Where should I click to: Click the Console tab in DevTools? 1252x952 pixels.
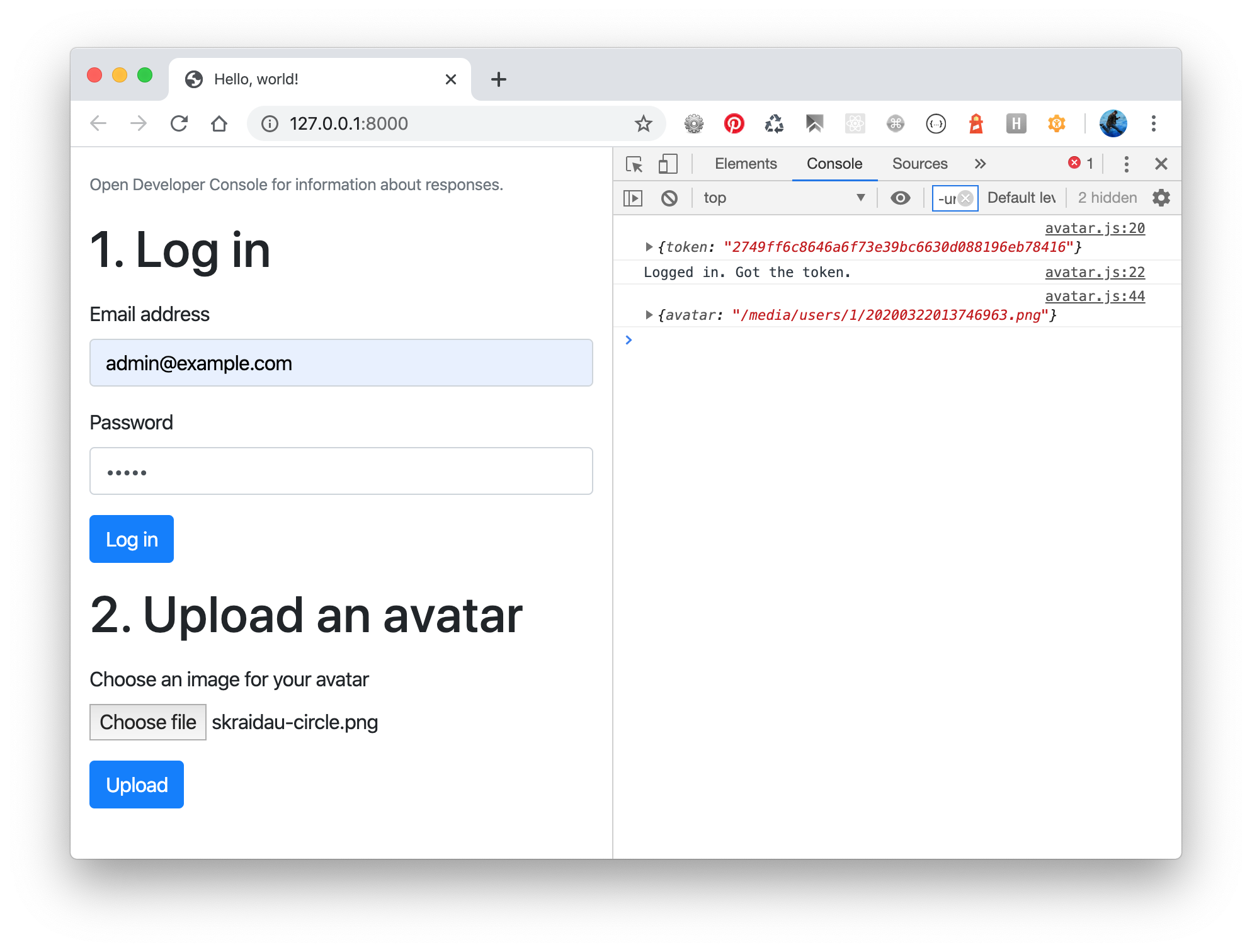tap(834, 164)
